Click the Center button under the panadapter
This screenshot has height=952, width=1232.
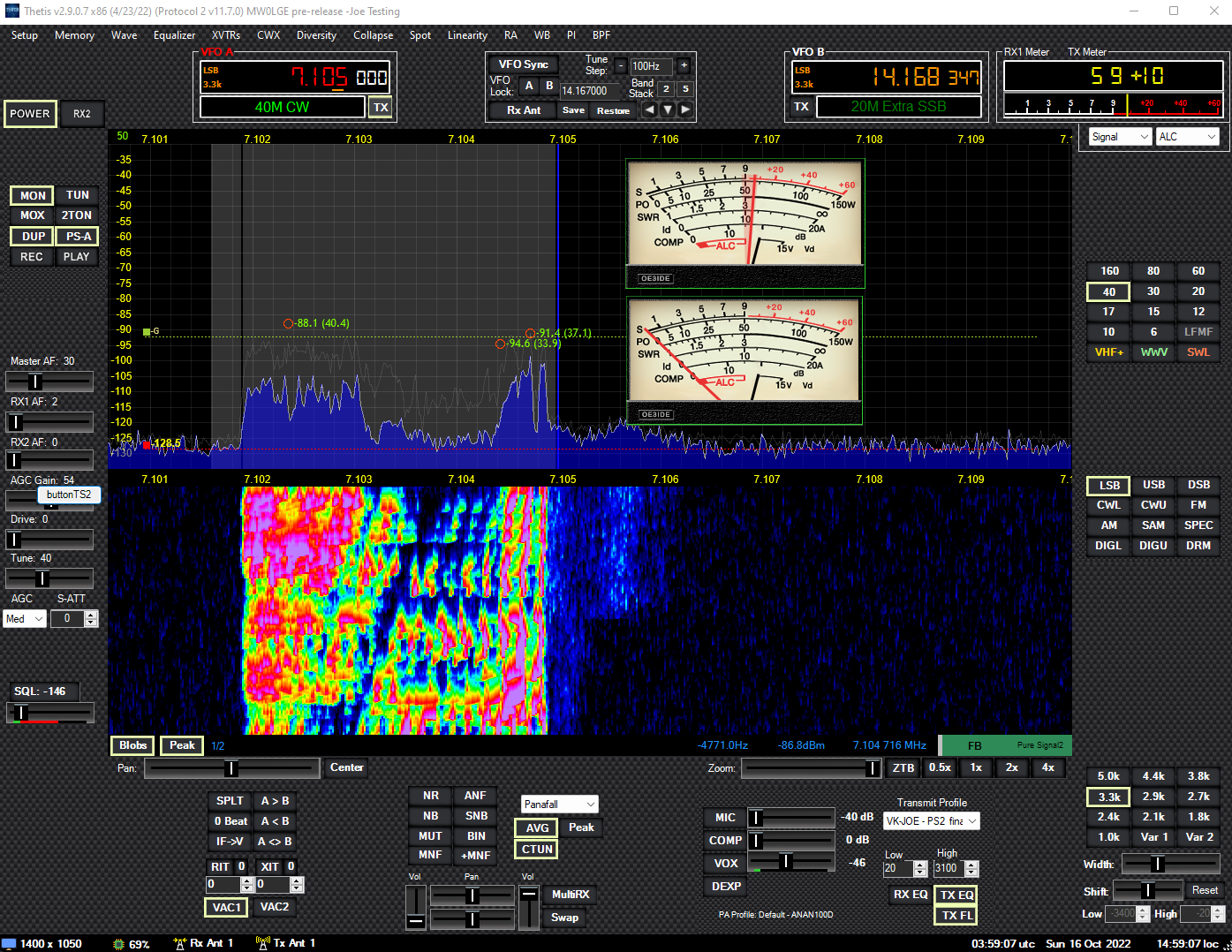click(x=345, y=767)
